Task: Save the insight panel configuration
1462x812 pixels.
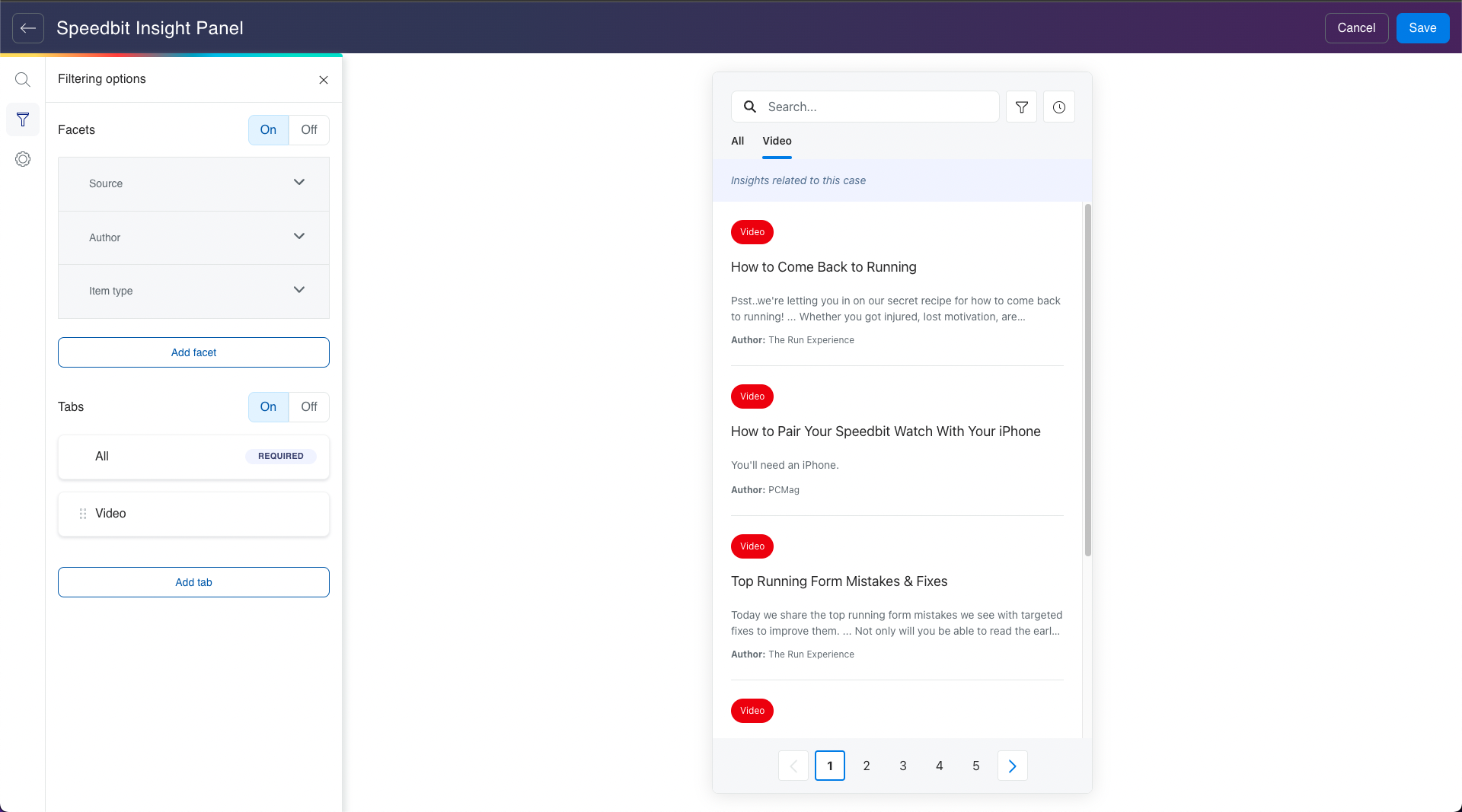Action: point(1422,28)
